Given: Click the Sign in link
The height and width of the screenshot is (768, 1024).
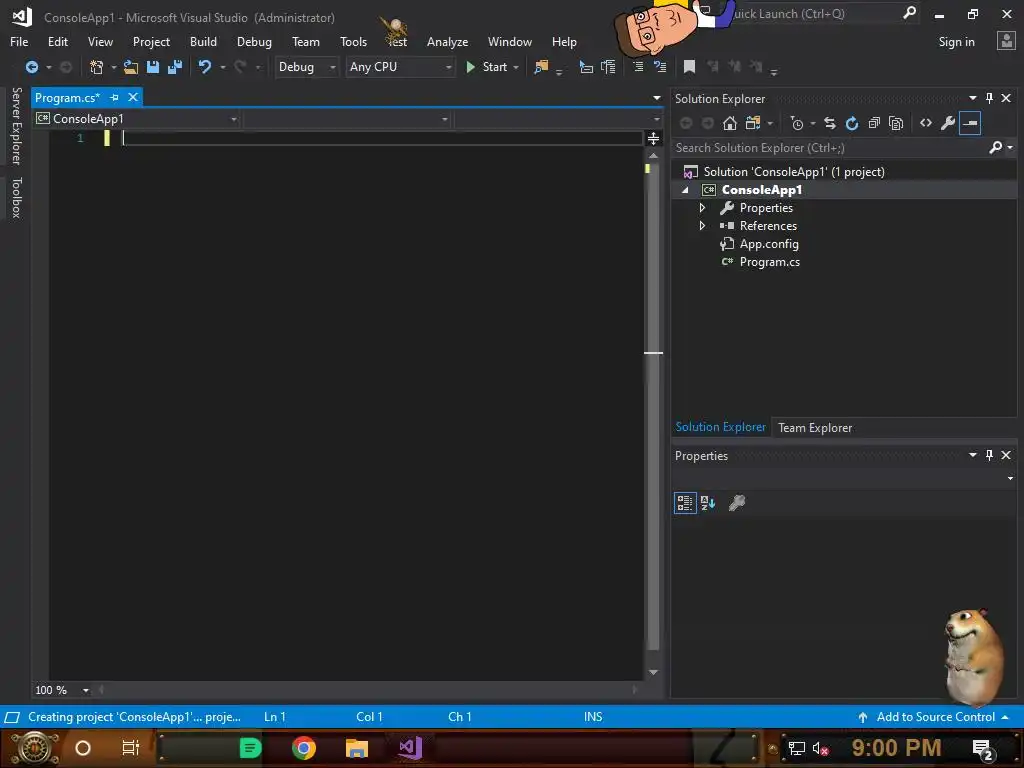Looking at the screenshot, I should point(956,42).
